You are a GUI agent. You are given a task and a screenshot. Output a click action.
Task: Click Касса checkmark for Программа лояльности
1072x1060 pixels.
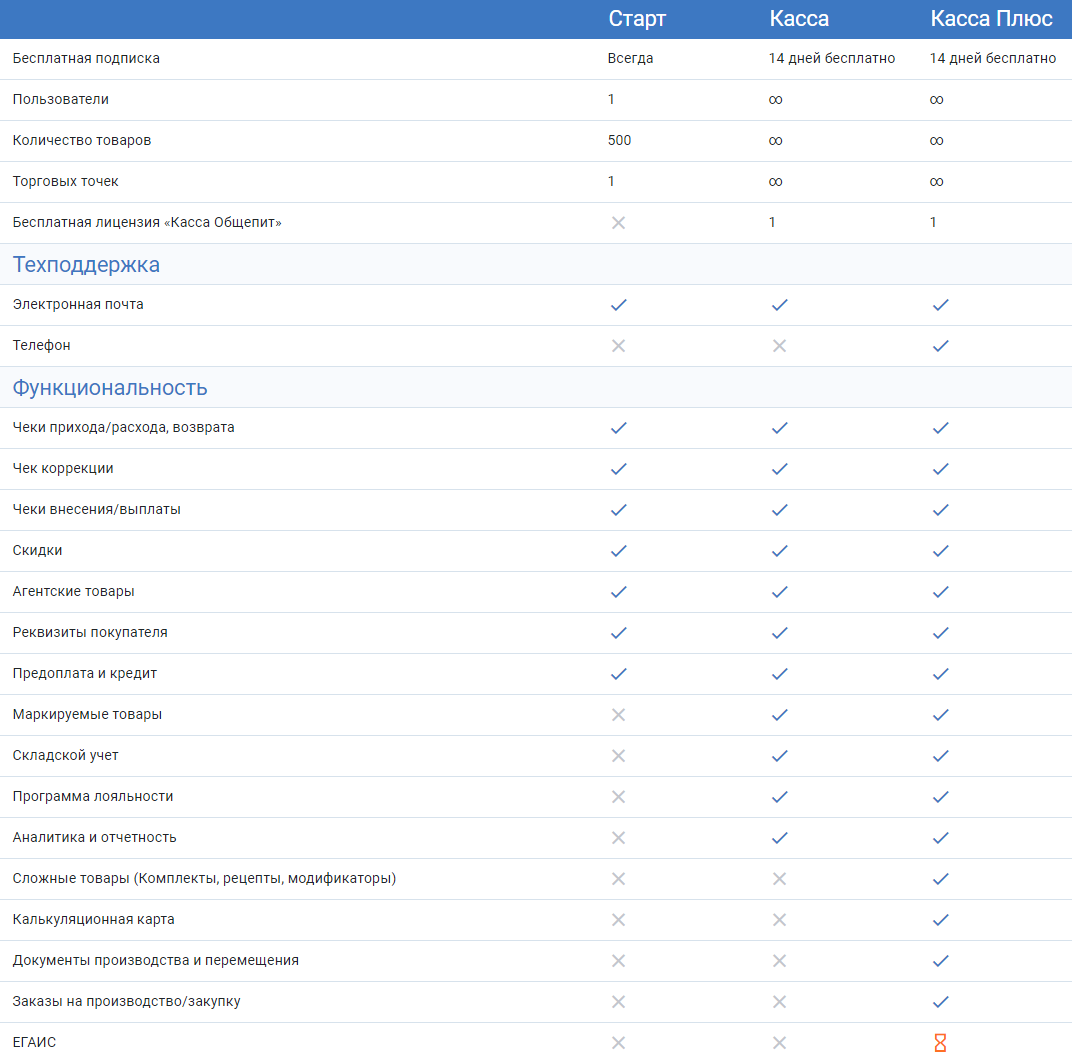(779, 797)
